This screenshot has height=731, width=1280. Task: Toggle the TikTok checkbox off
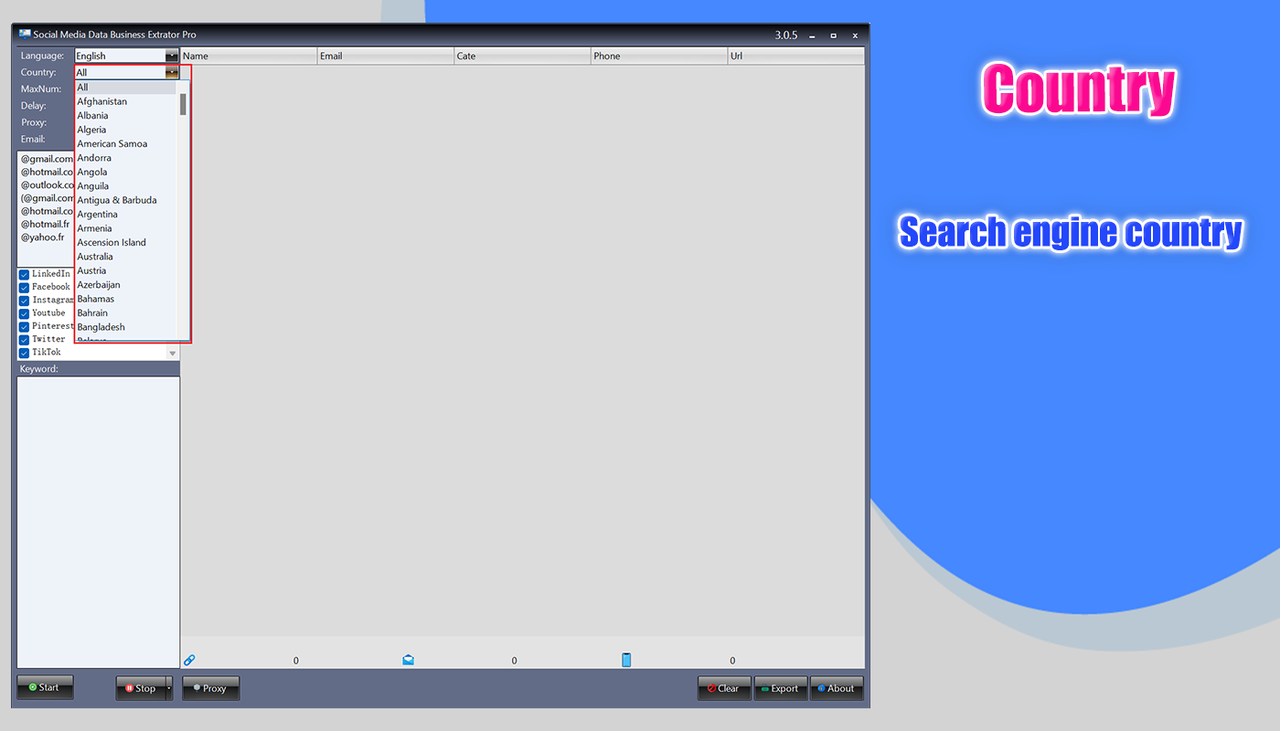[23, 352]
